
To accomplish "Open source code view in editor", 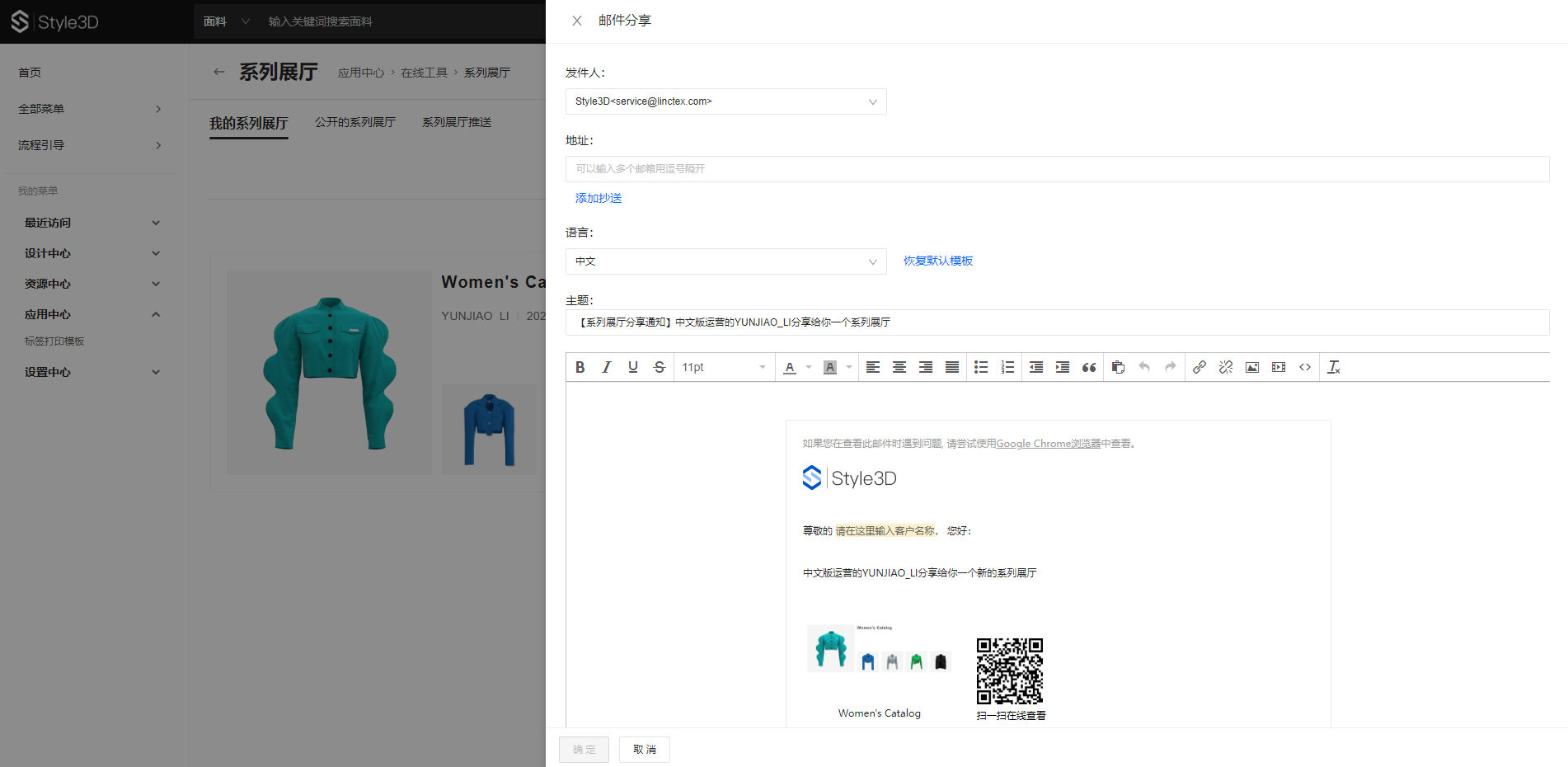I will click(x=1305, y=367).
